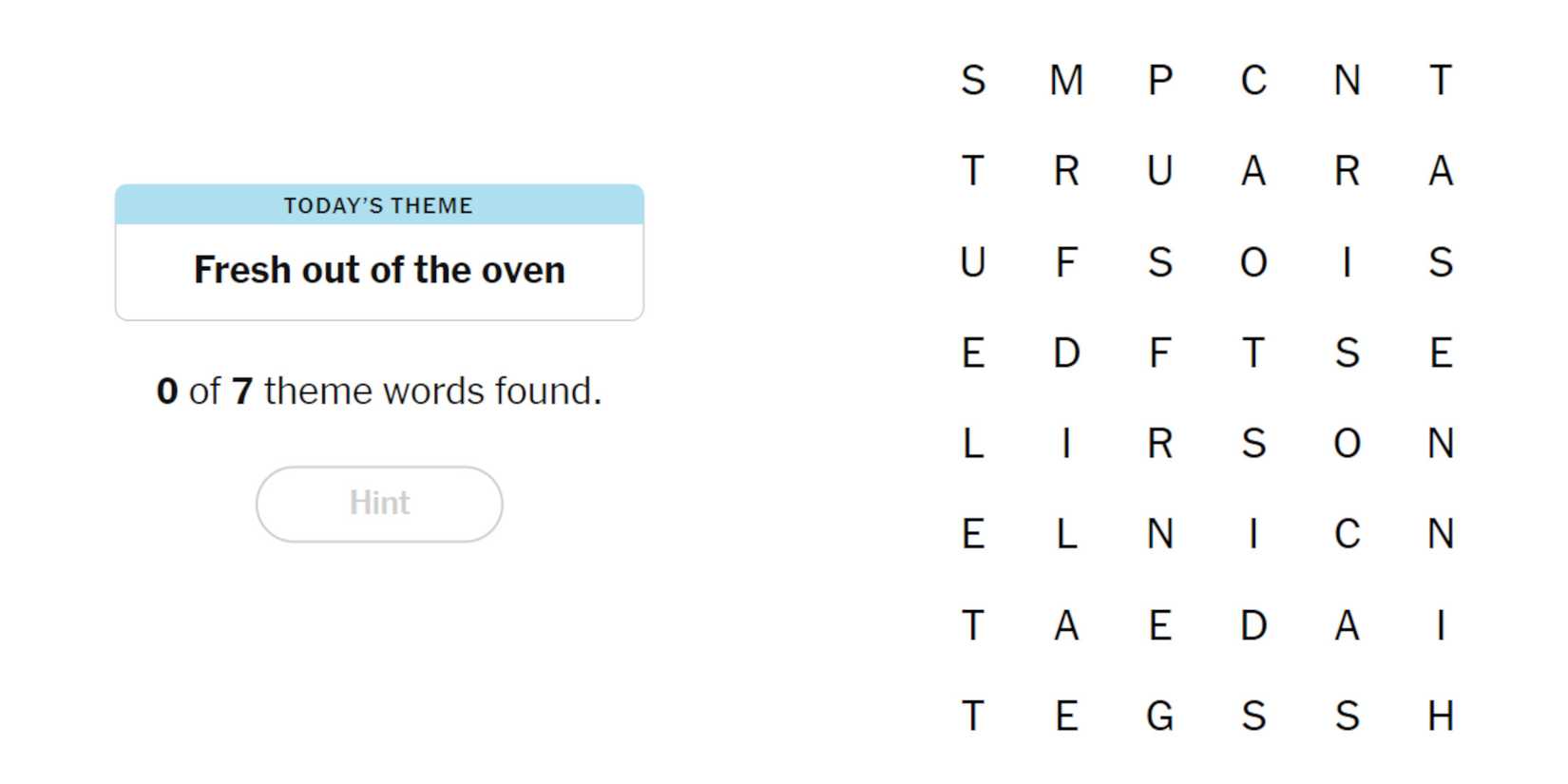Click the Hint button
Screen dimensions: 1568x784
[x=378, y=504]
